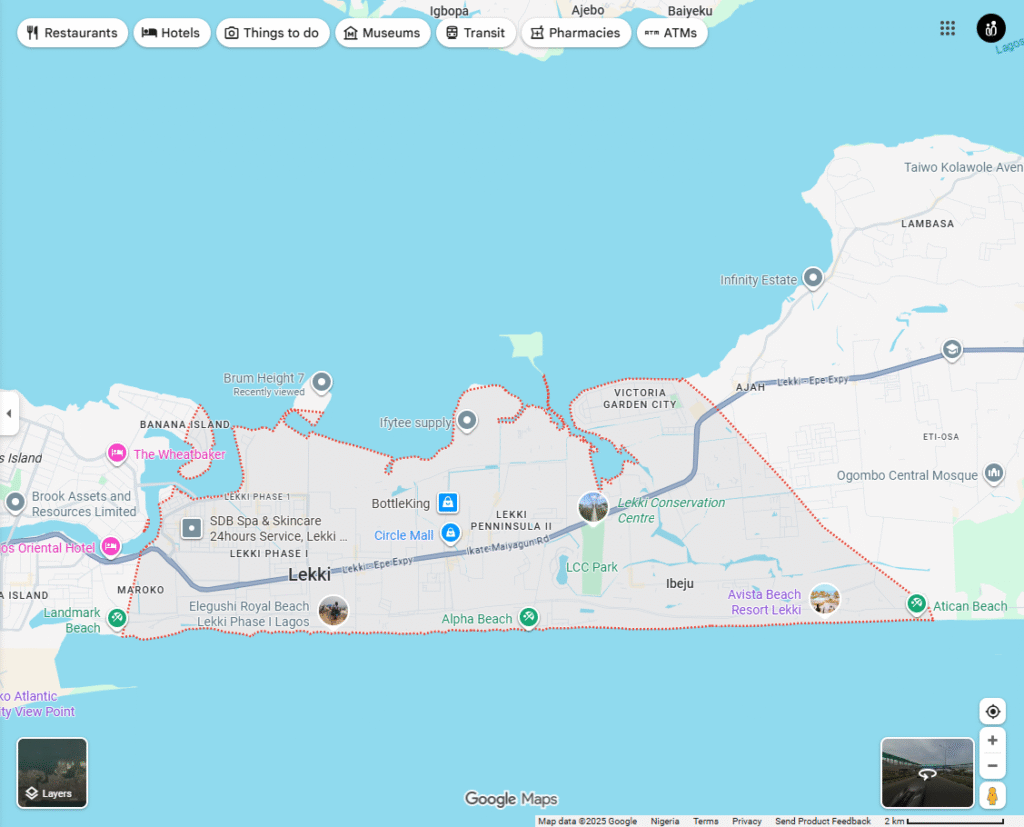Click the LCC Park label
1024x827 pixels.
tap(592, 567)
